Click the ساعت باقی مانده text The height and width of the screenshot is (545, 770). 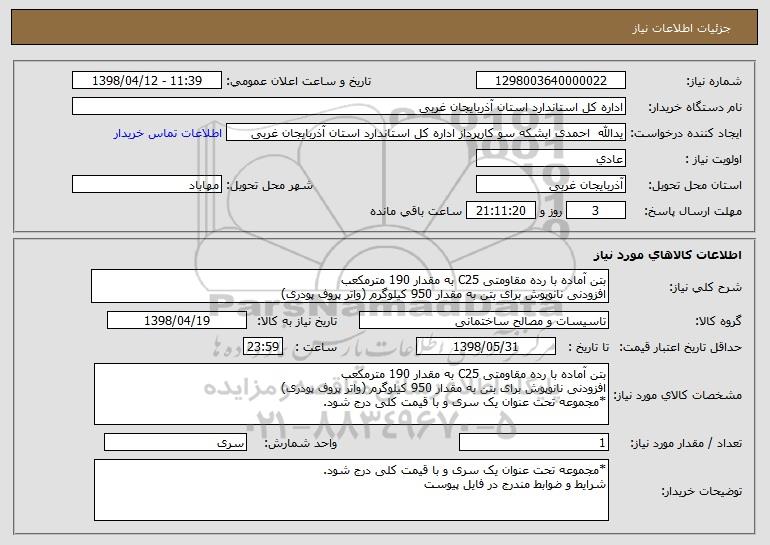tap(415, 211)
